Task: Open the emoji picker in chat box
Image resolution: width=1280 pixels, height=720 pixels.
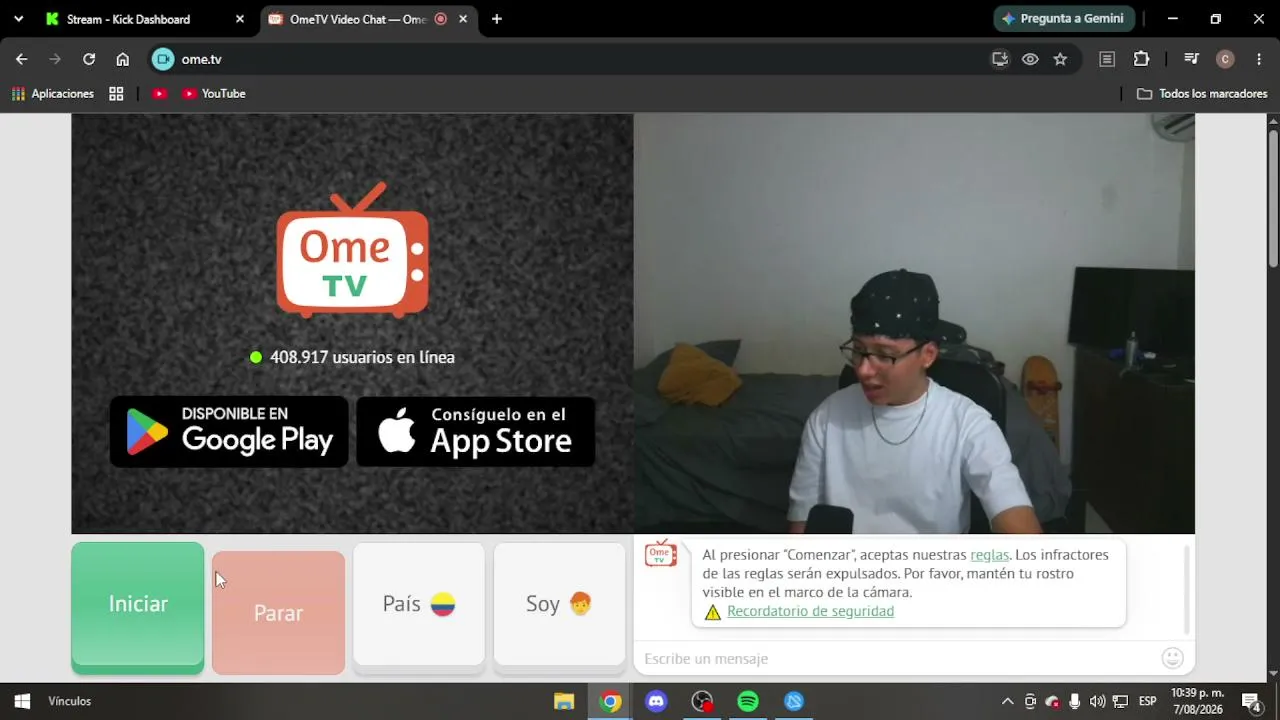Action: pos(1173,658)
